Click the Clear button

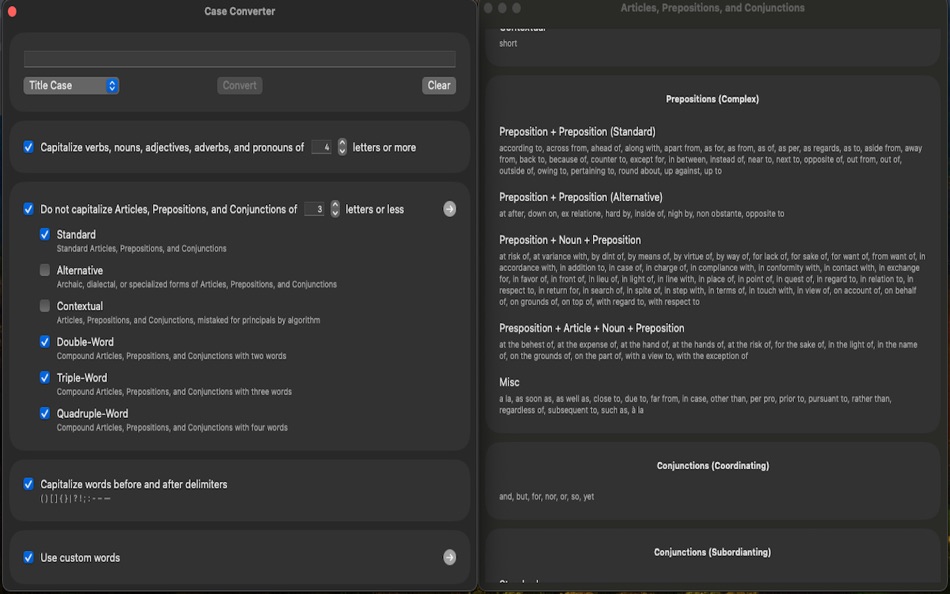[439, 85]
